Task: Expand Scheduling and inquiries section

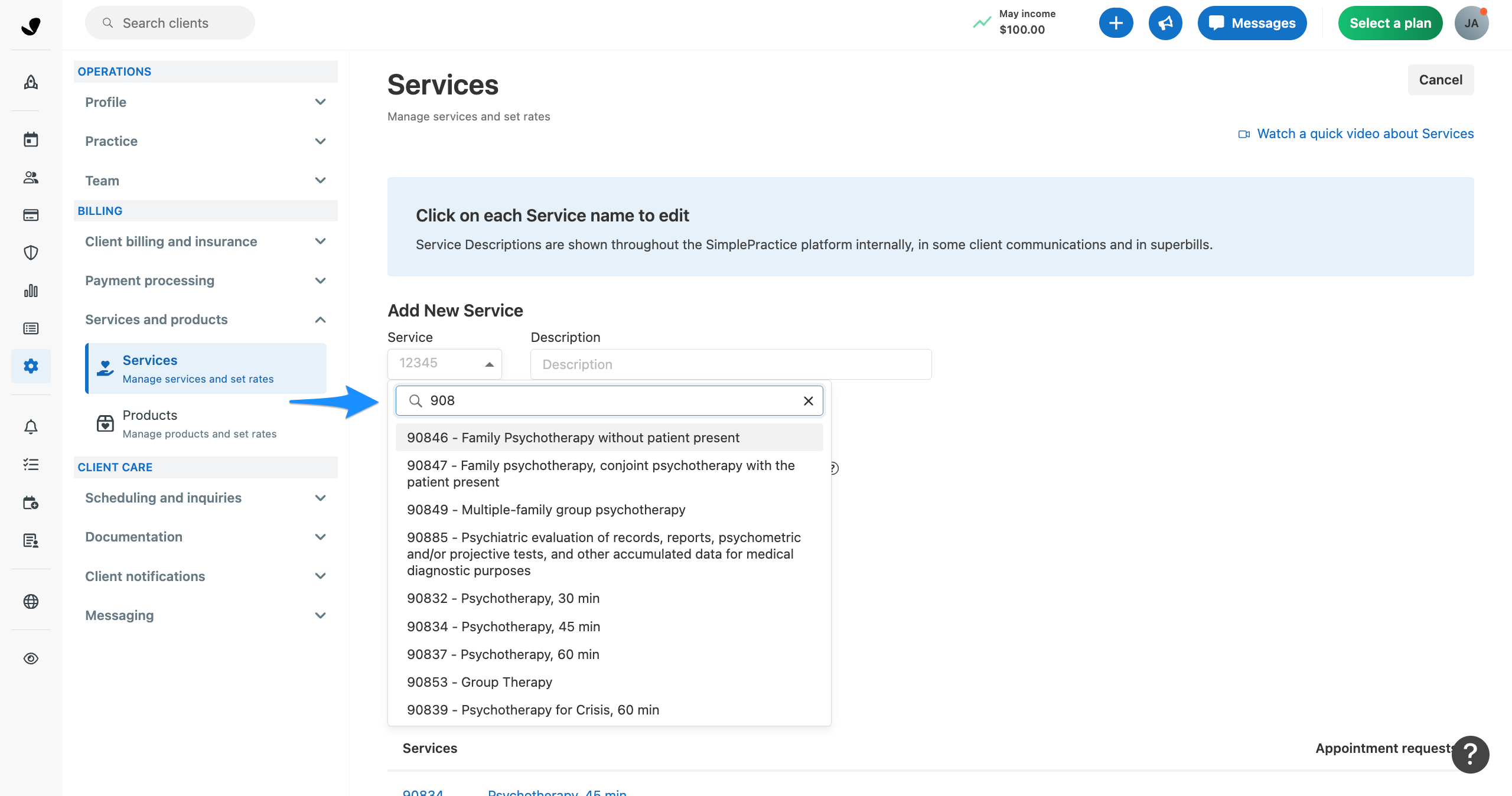Action: [206, 498]
